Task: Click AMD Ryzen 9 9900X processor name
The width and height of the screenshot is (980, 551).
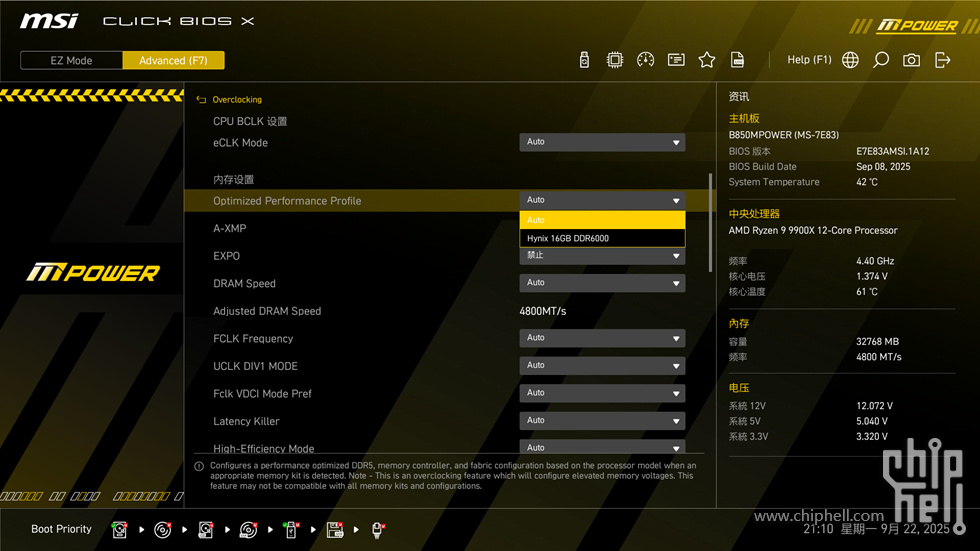Action: pyautogui.click(x=812, y=231)
